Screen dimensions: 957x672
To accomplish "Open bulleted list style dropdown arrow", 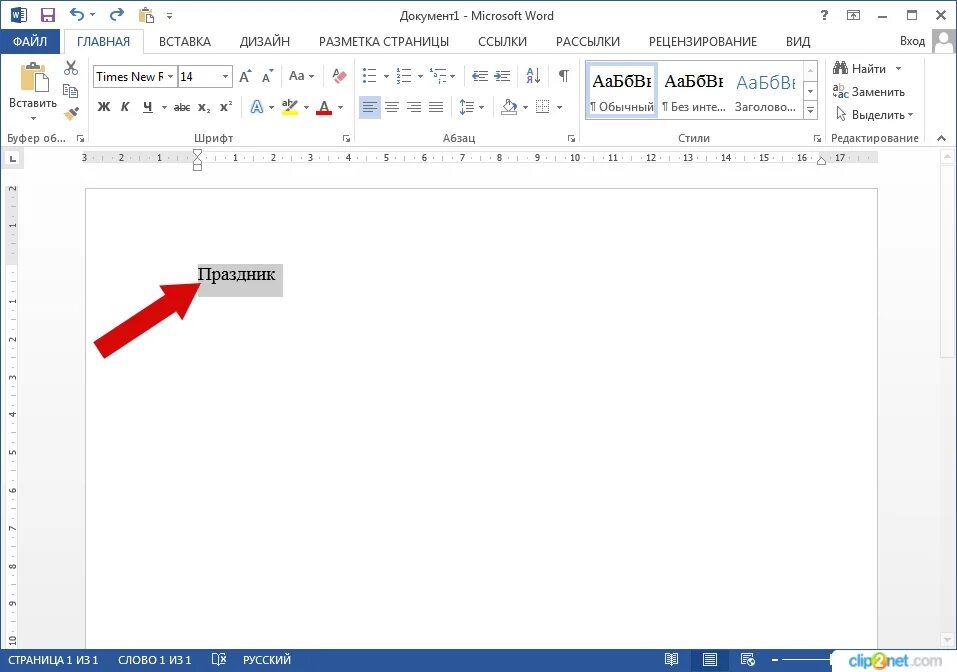I will pos(386,76).
